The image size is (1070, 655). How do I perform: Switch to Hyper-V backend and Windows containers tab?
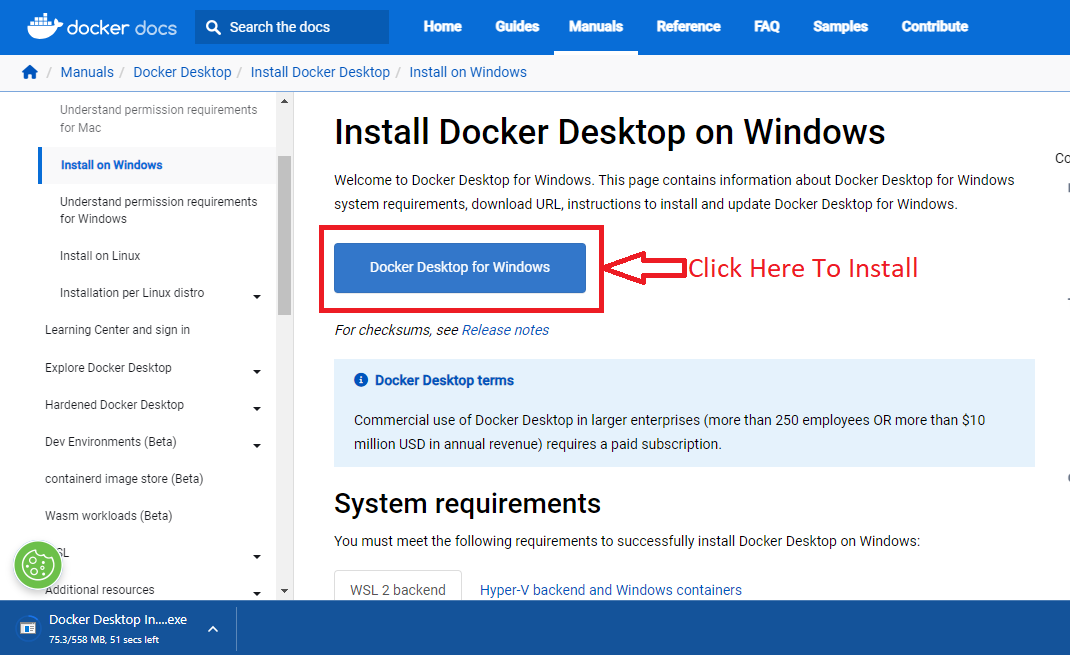[x=610, y=590]
